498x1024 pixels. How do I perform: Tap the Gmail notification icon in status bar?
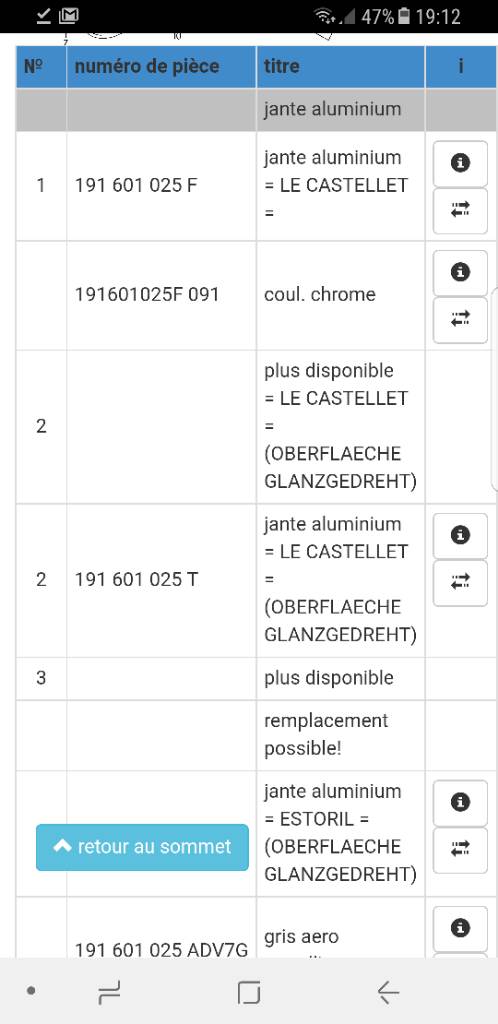coord(69,16)
